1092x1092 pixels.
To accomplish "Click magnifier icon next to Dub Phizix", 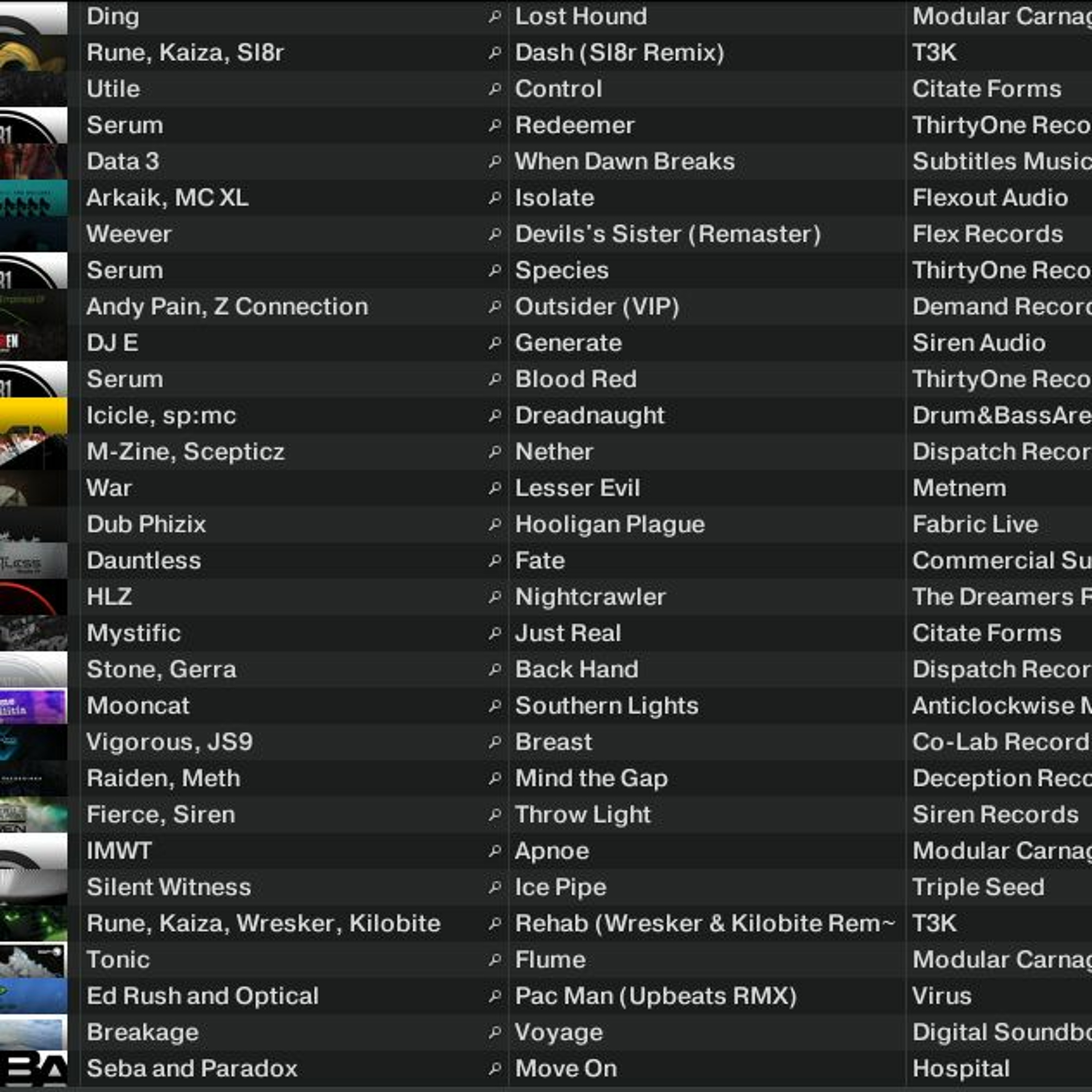I will [495, 525].
